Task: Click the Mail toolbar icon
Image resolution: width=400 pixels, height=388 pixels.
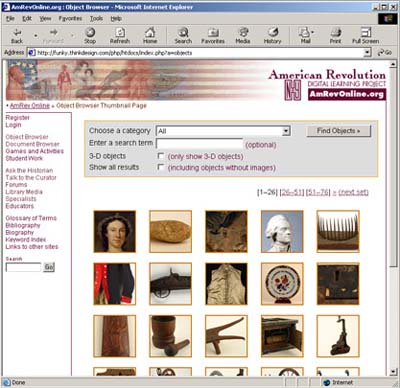Action: click(x=304, y=36)
